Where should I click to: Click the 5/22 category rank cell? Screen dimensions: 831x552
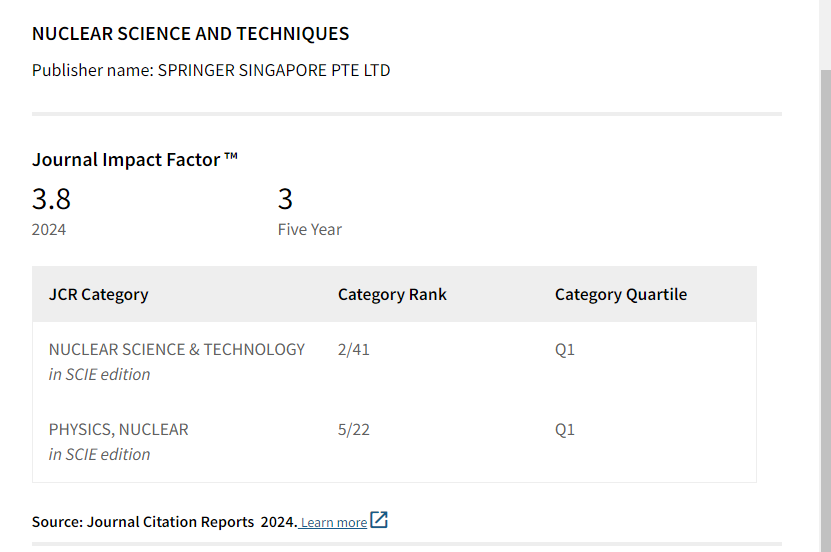point(354,429)
